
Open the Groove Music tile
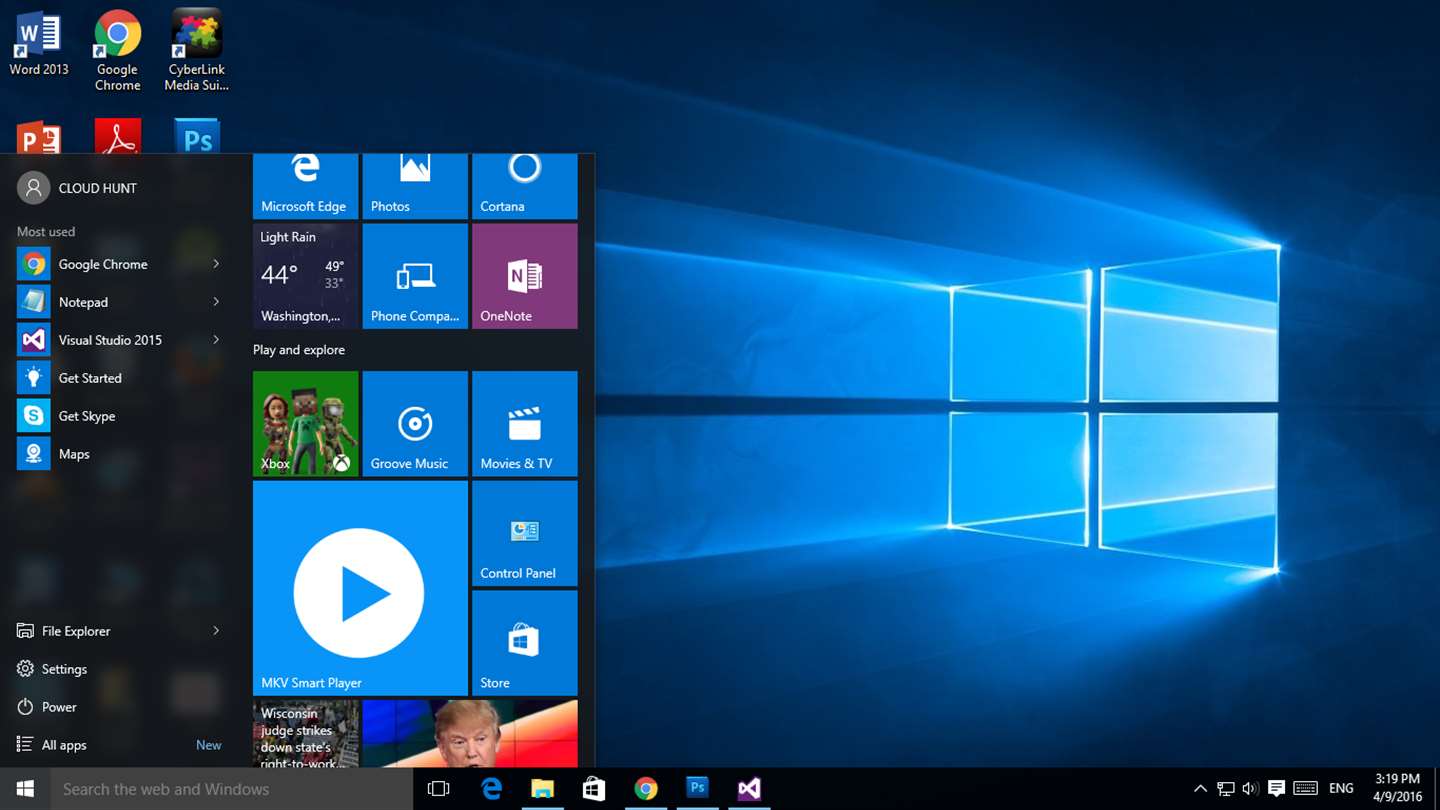click(415, 424)
